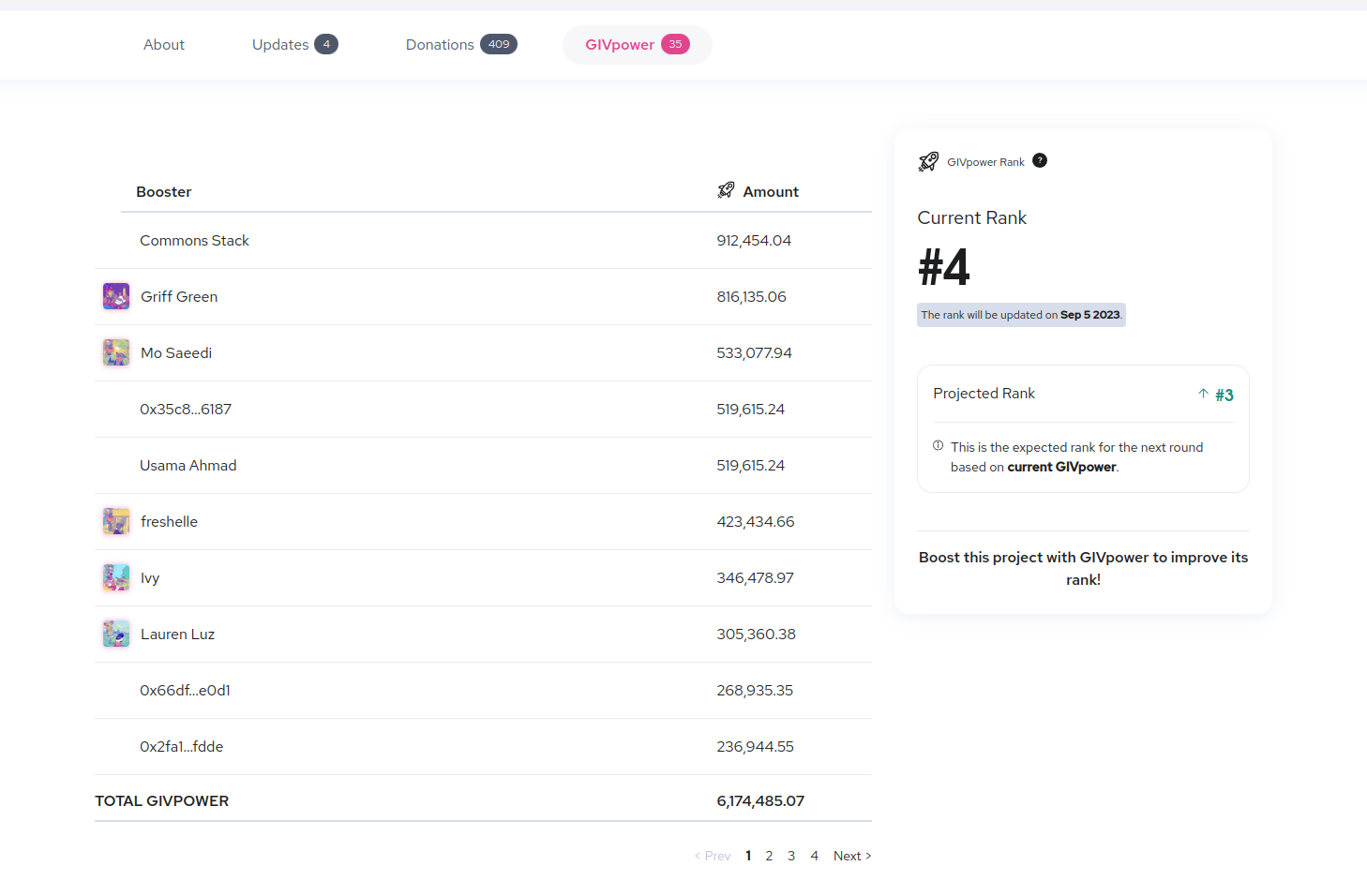The image size is (1367, 896).
Task: Switch to the Updates tab
Action: [294, 45]
